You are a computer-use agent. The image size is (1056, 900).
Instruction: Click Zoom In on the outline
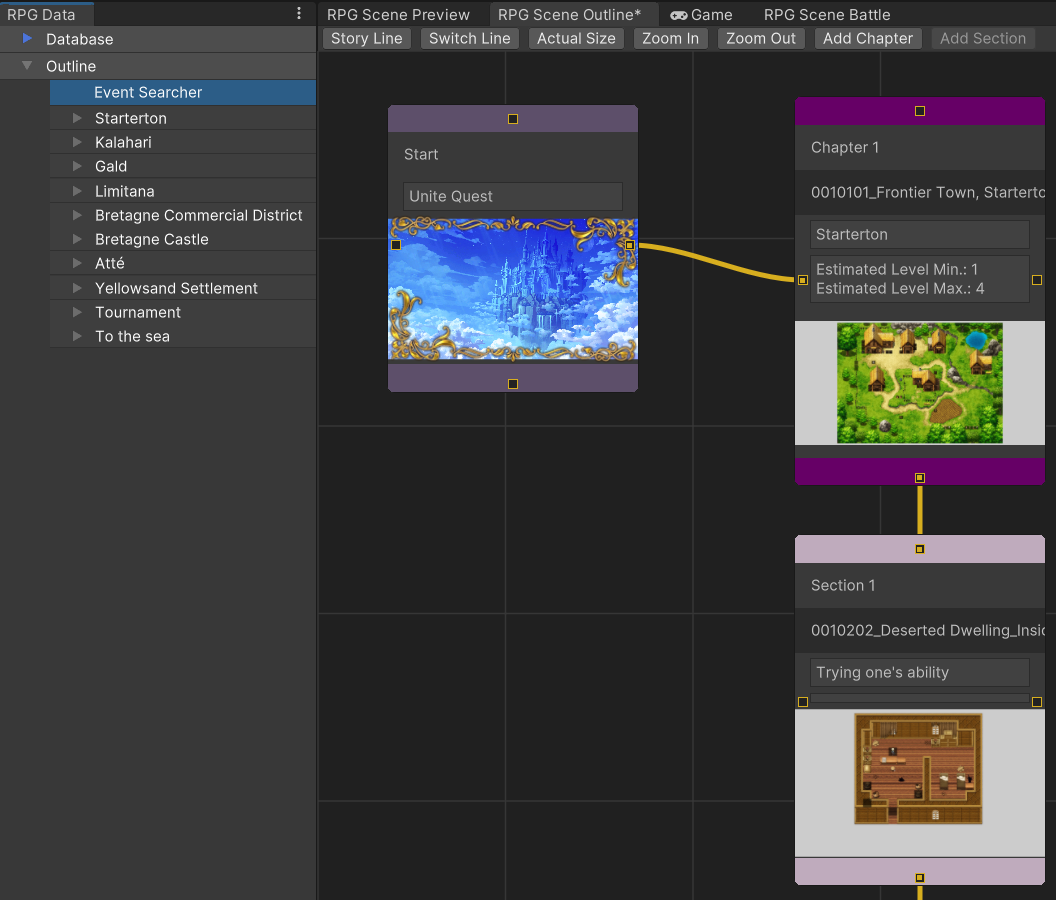[670, 39]
